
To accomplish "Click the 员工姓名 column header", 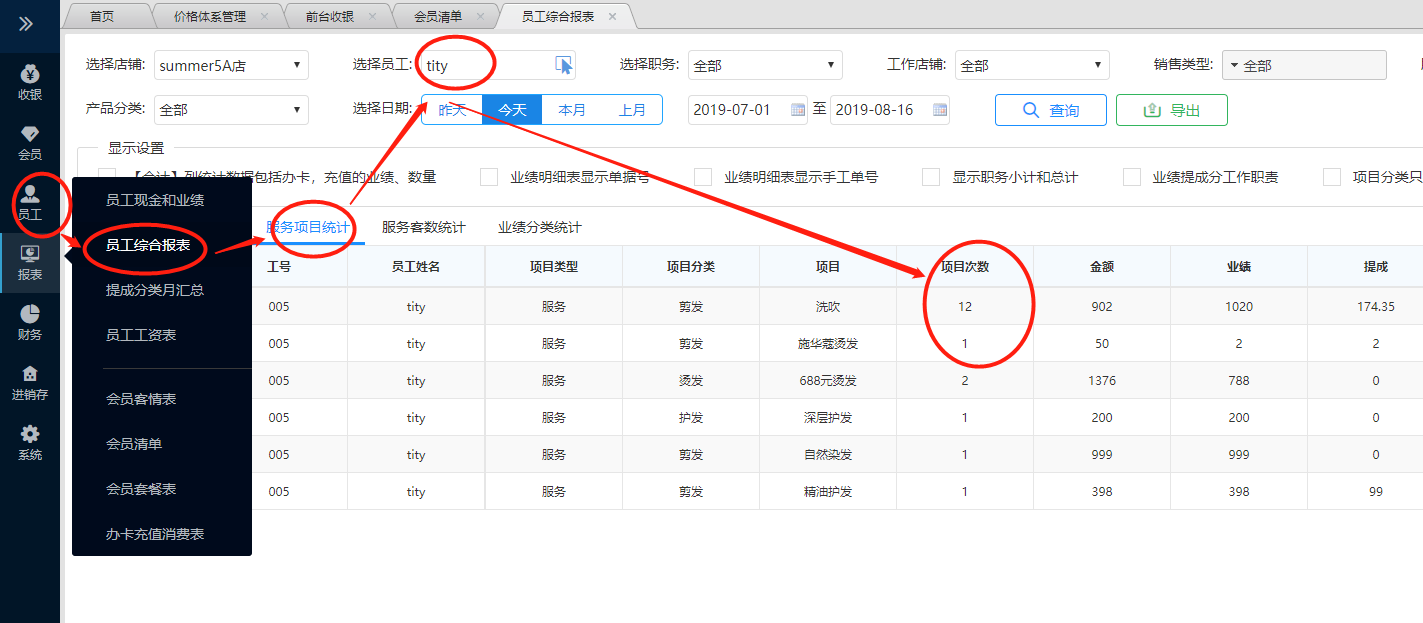I will point(416,267).
